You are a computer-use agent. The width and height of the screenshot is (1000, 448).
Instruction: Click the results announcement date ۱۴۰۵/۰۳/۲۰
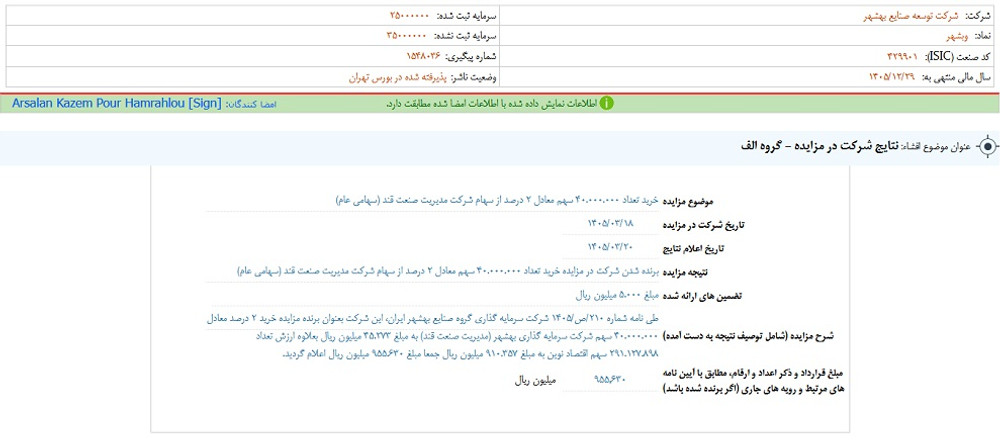tap(610, 247)
